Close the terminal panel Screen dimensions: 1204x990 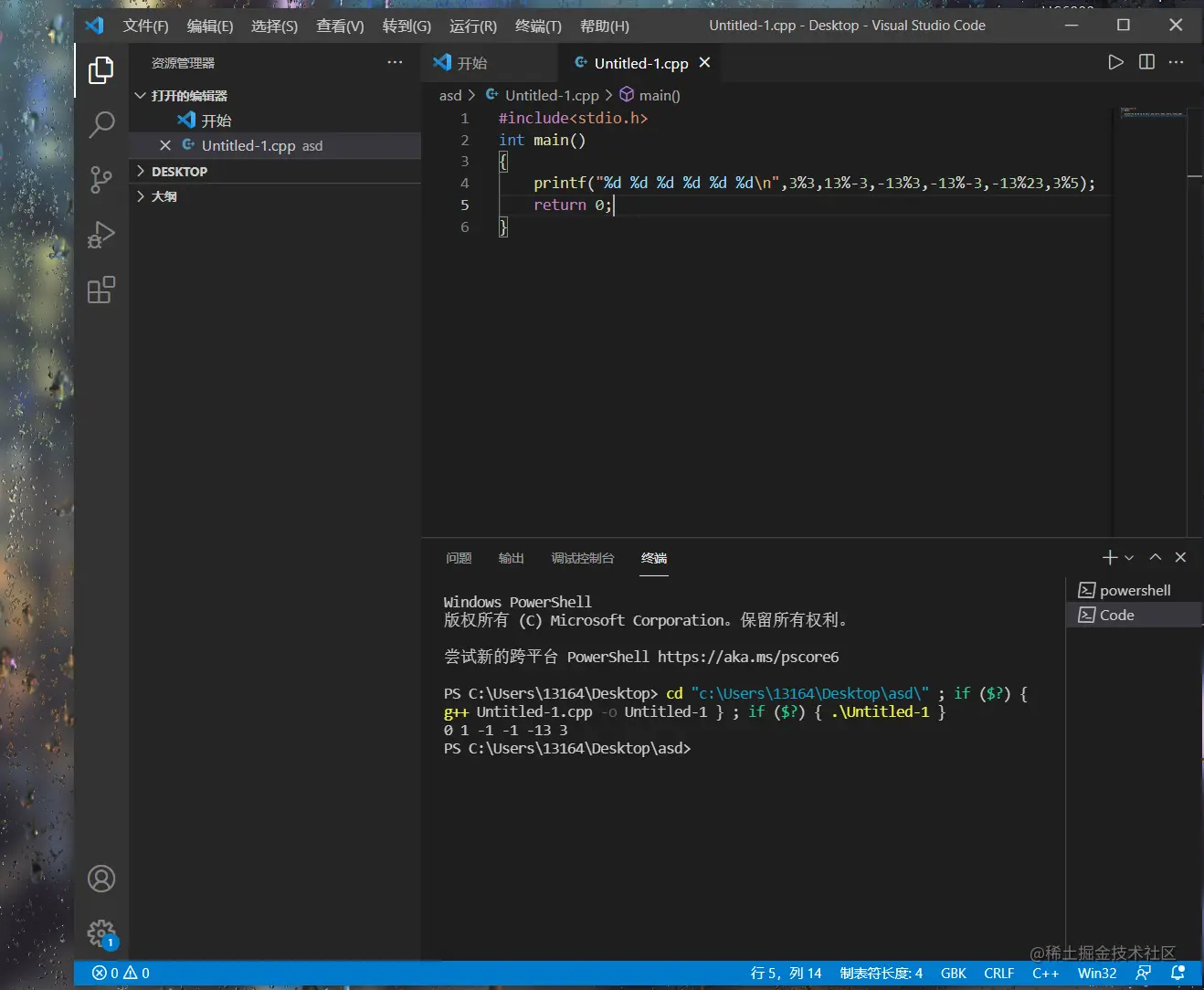point(1180,557)
